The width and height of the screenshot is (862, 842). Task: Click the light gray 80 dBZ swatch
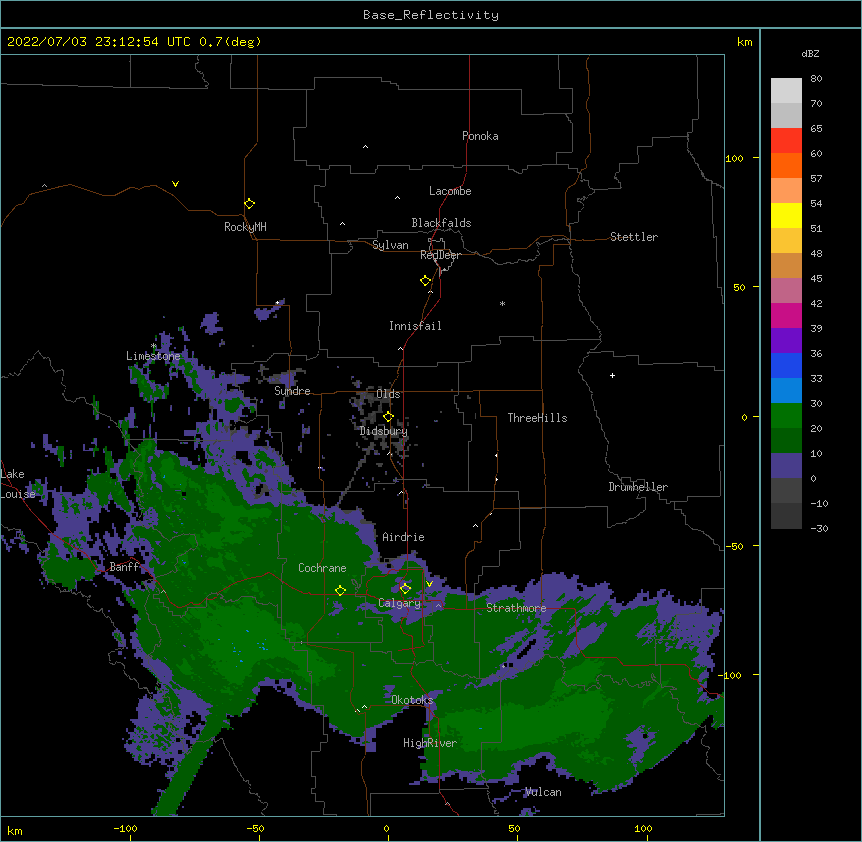point(786,90)
